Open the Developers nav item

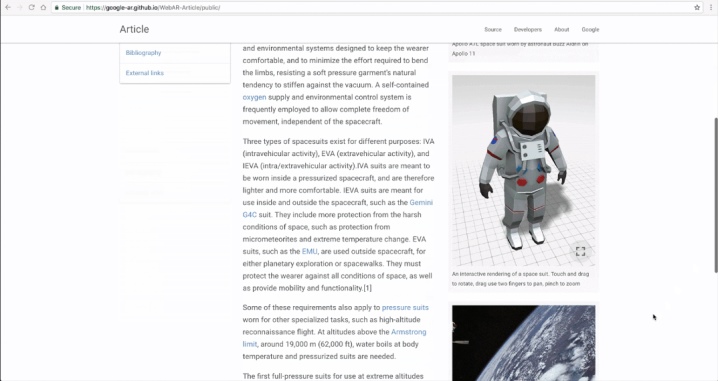coord(528,29)
